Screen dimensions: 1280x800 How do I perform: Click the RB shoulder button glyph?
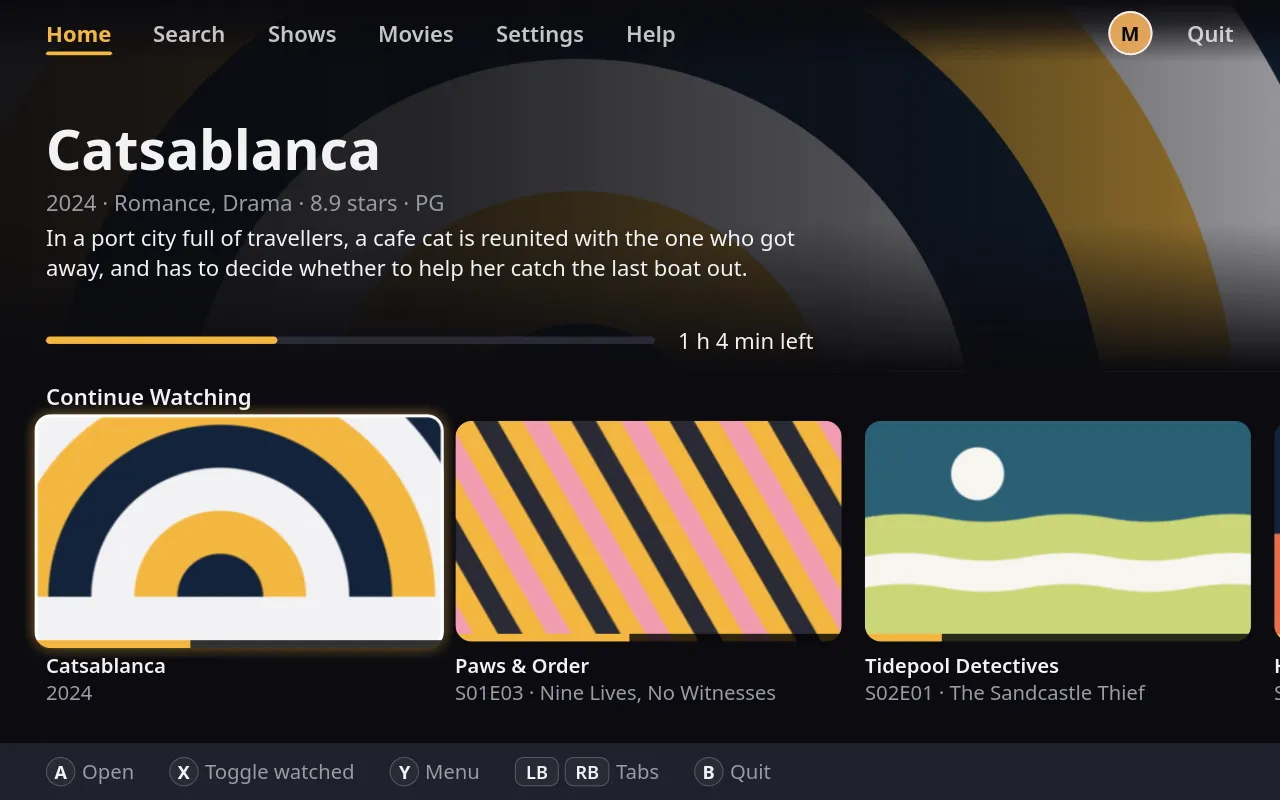(x=587, y=772)
